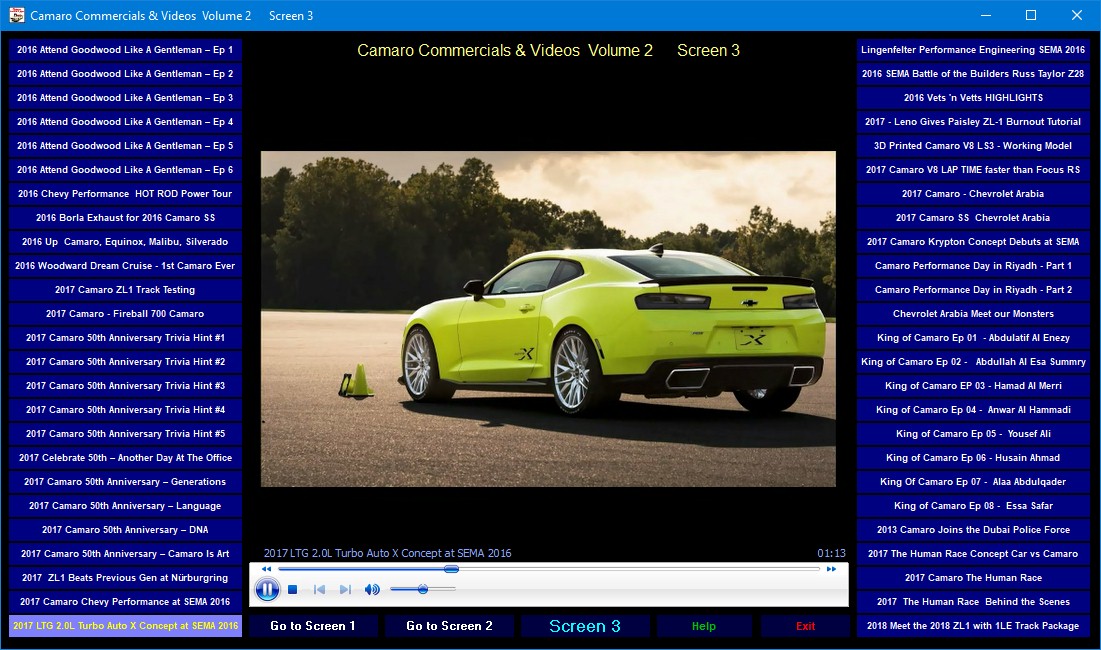
Task: Play Camaro Performance Day in Riyadh Part 1
Action: (x=973, y=266)
